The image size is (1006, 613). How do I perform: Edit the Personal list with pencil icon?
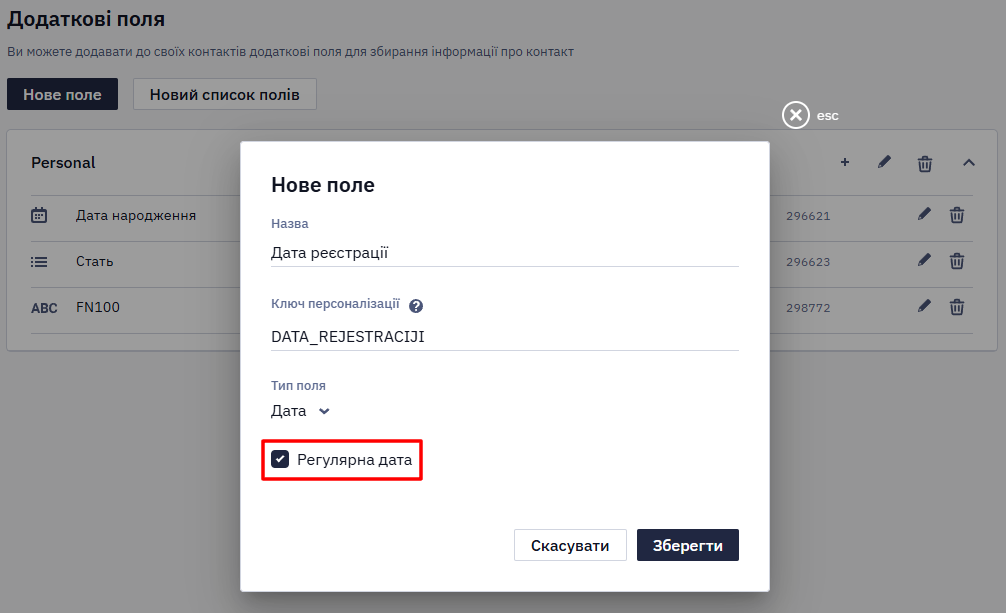(x=884, y=162)
